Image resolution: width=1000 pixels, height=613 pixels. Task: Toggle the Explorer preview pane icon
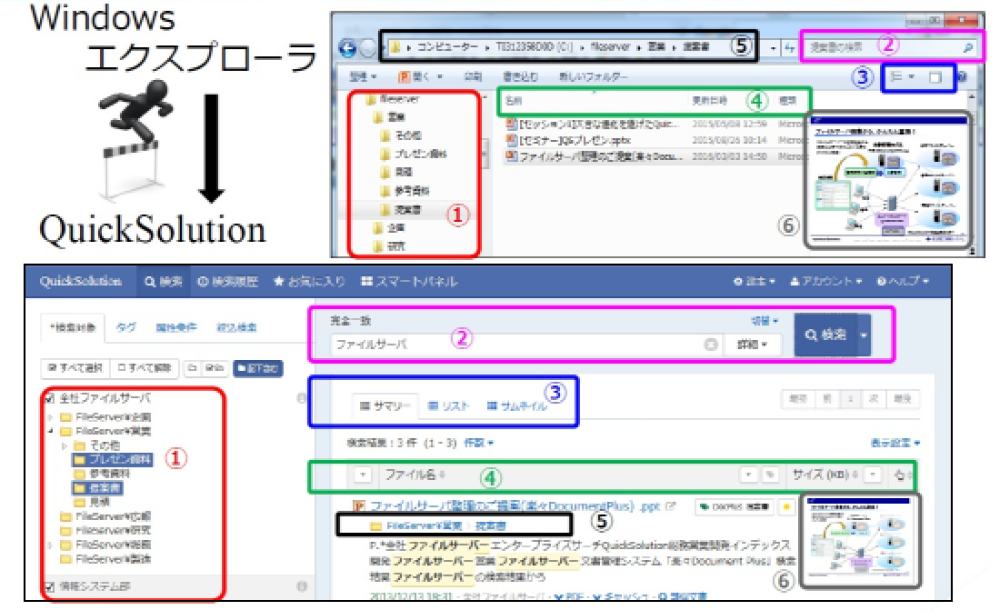pos(935,77)
